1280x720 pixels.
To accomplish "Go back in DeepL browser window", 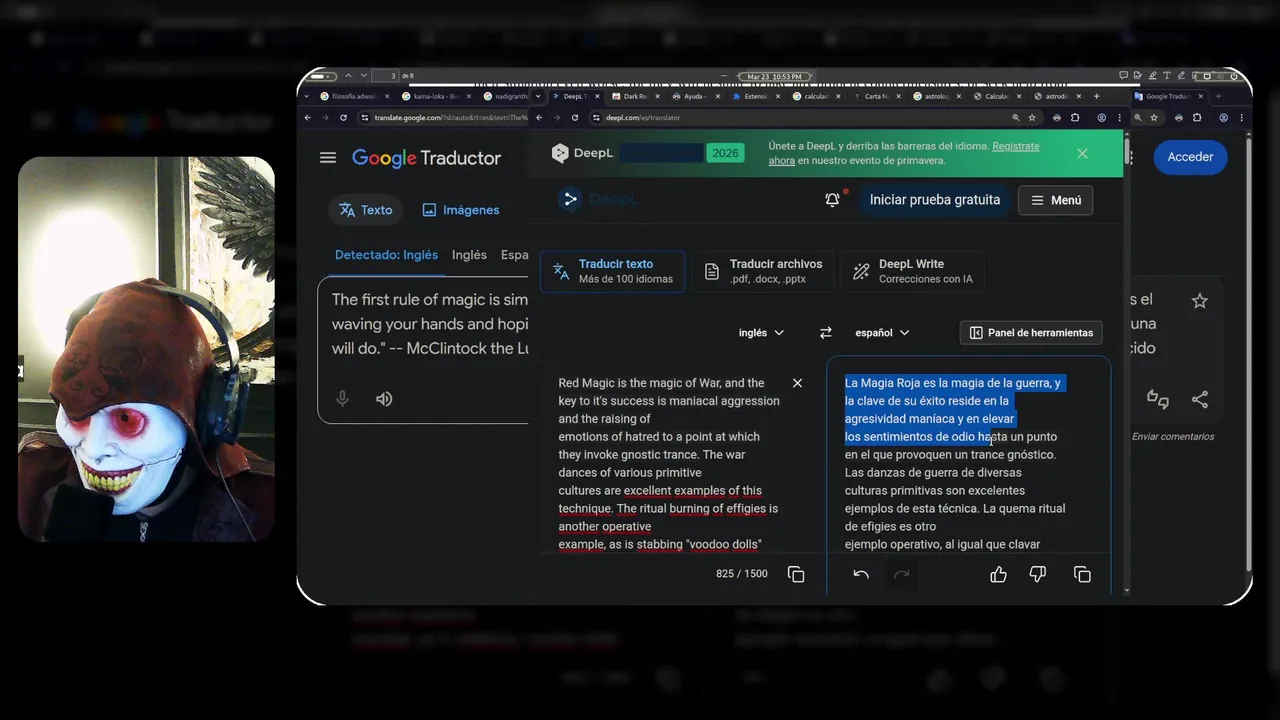I will click(540, 117).
